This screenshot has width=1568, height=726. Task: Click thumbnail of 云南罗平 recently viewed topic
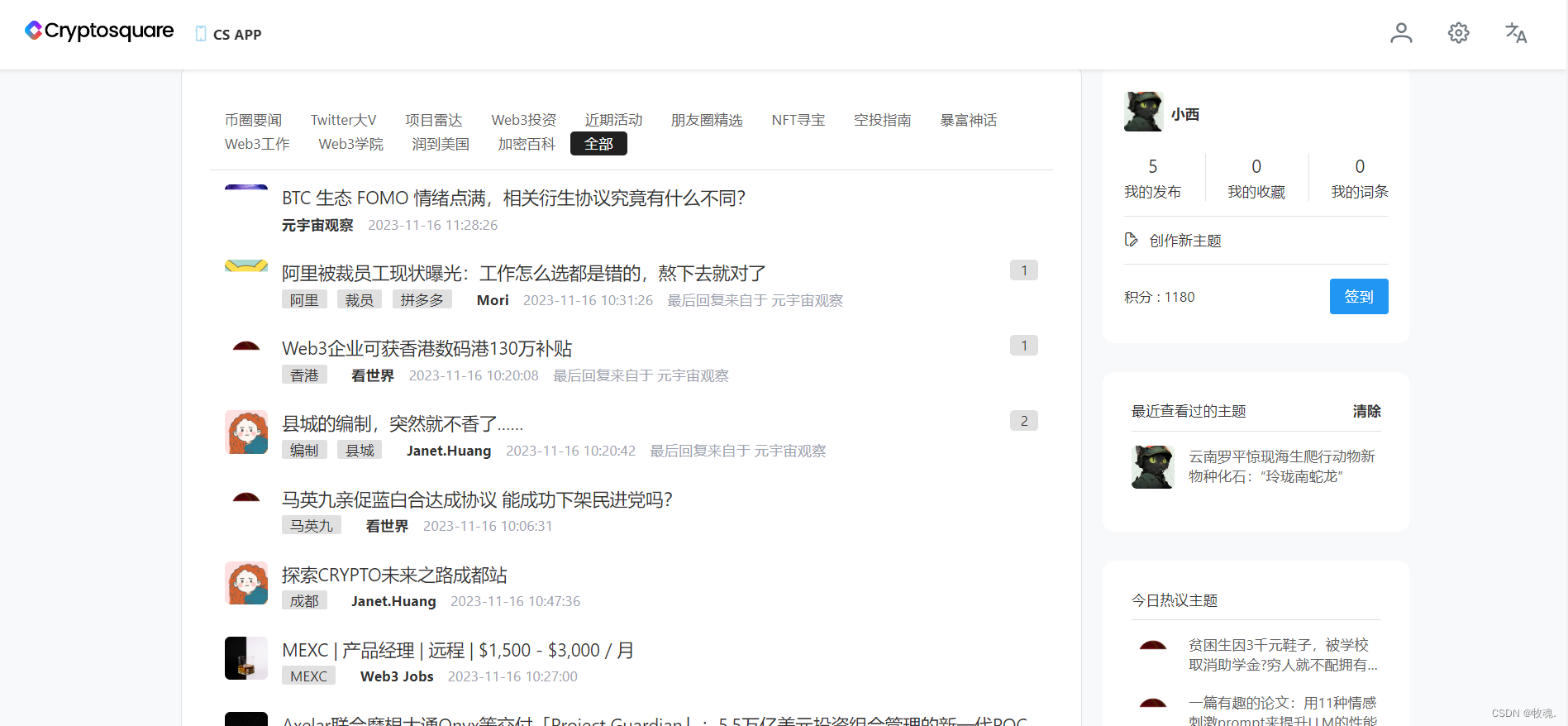[1153, 467]
